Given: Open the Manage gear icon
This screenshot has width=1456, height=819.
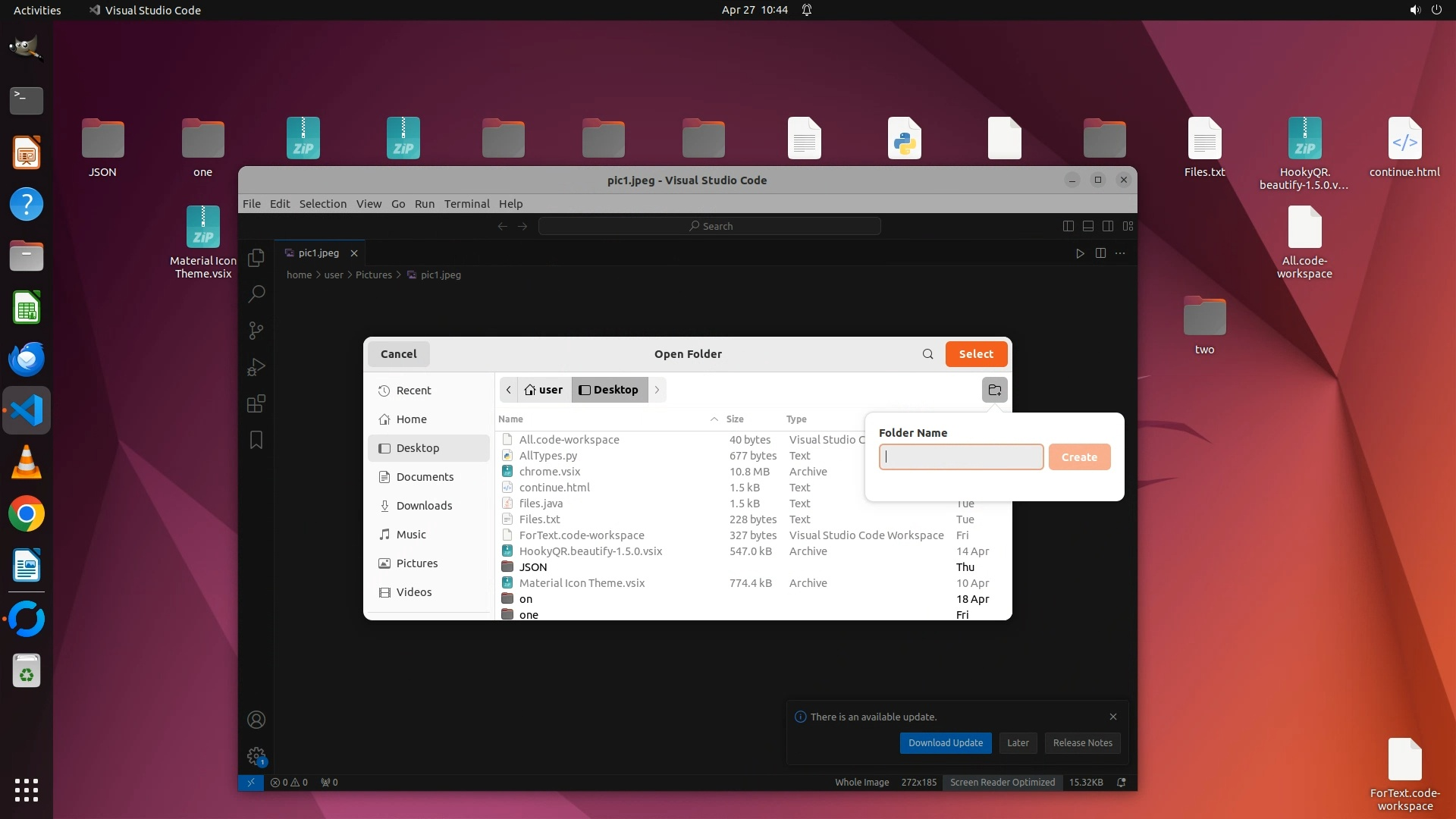Looking at the screenshot, I should point(256,755).
